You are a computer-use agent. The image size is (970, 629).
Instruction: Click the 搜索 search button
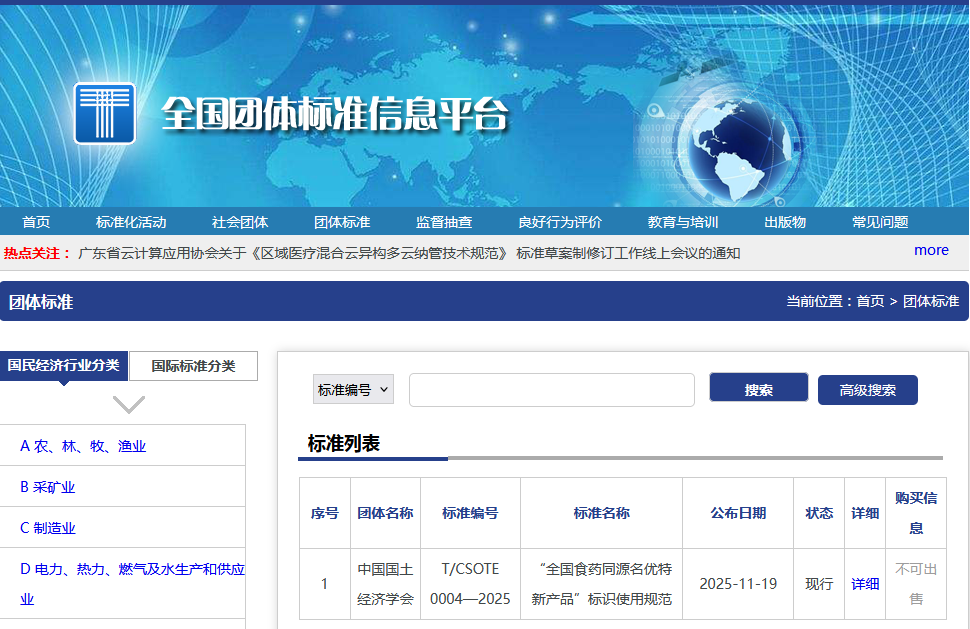(758, 389)
